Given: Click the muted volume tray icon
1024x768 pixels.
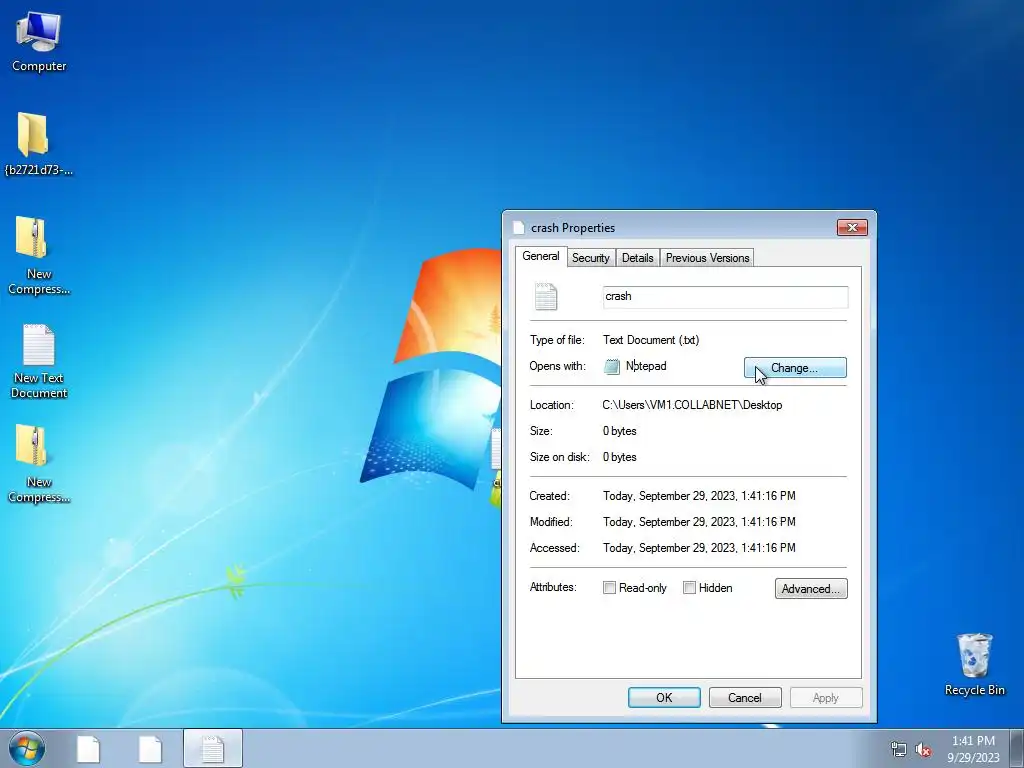Looking at the screenshot, I should (x=923, y=749).
